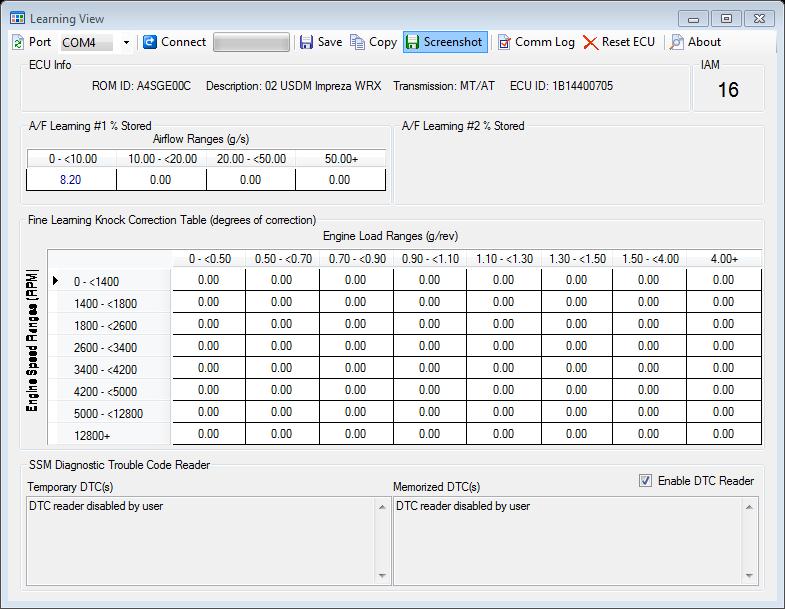The width and height of the screenshot is (785, 609).
Task: Open the Comm Log
Action: pos(536,42)
